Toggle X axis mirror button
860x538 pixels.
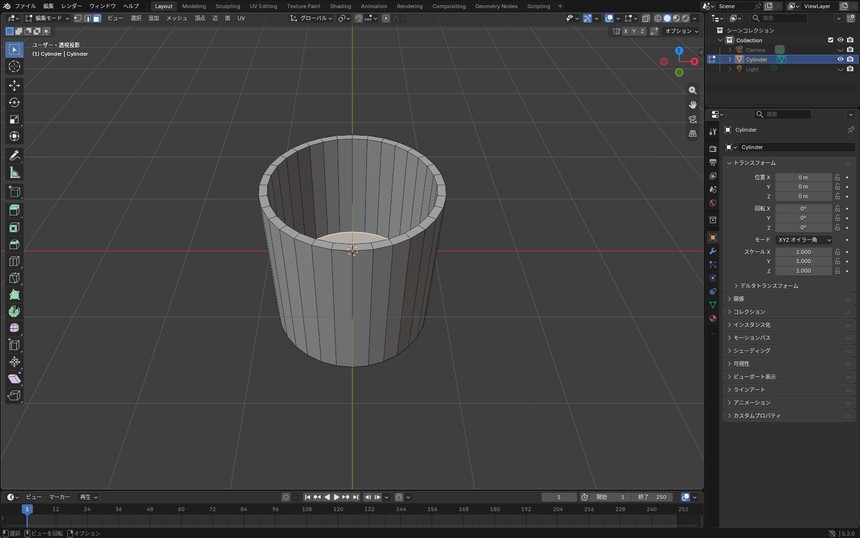(625, 31)
